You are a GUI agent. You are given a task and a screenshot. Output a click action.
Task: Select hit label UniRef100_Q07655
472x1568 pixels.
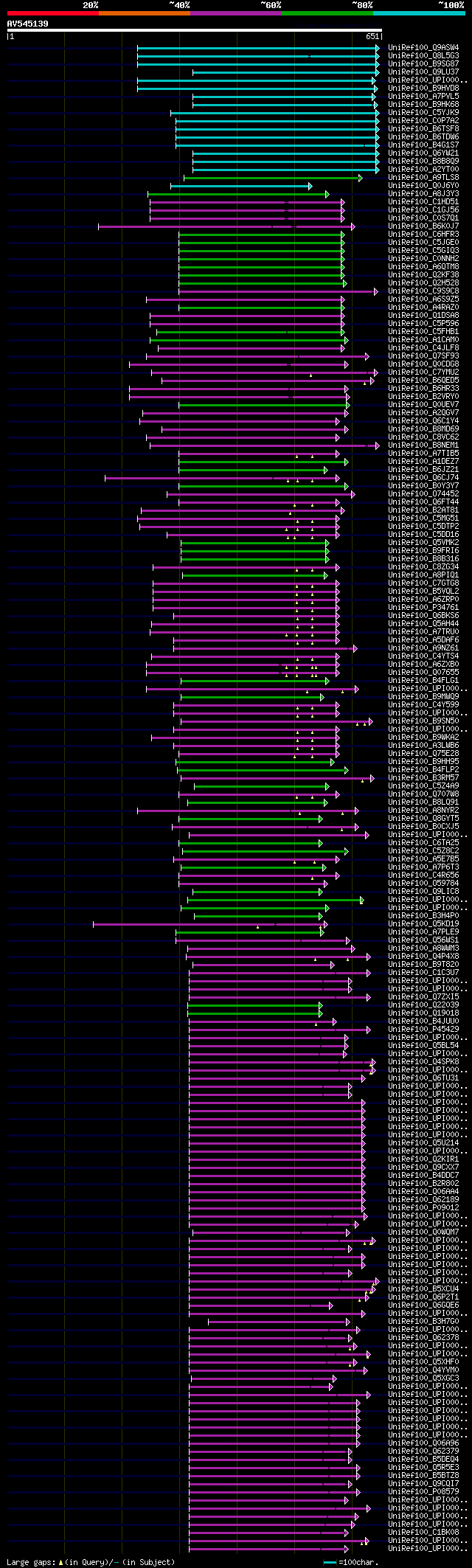pos(423,672)
